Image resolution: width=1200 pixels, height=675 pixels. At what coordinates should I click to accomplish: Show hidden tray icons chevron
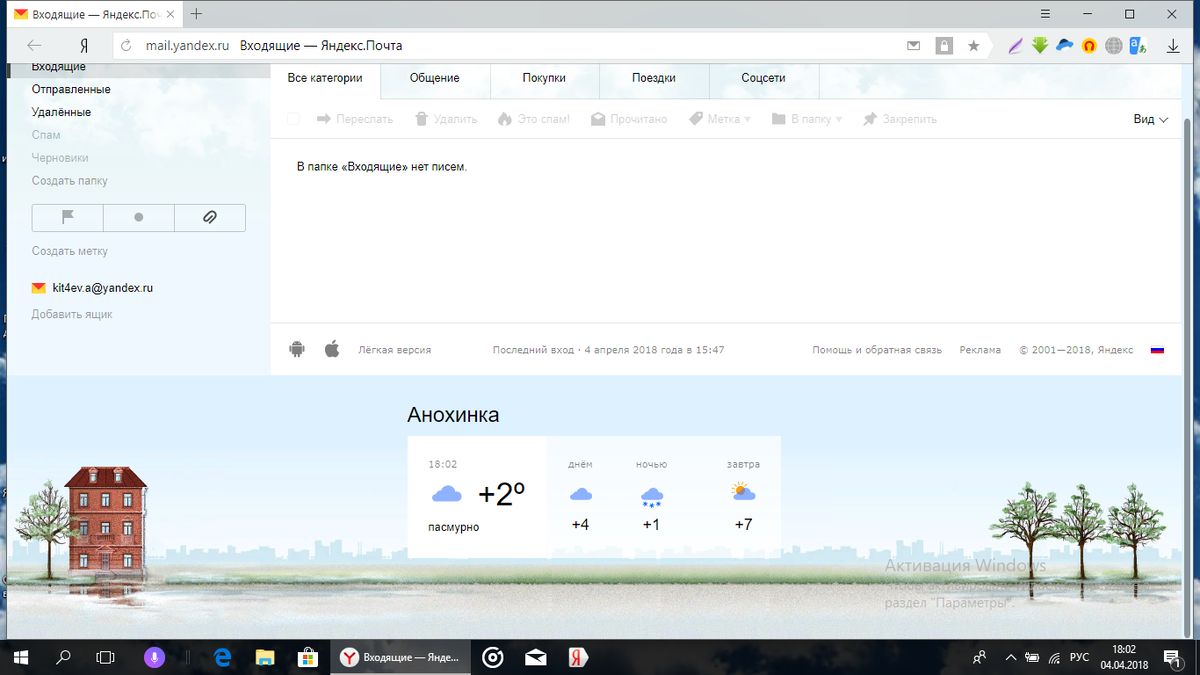coord(1009,657)
